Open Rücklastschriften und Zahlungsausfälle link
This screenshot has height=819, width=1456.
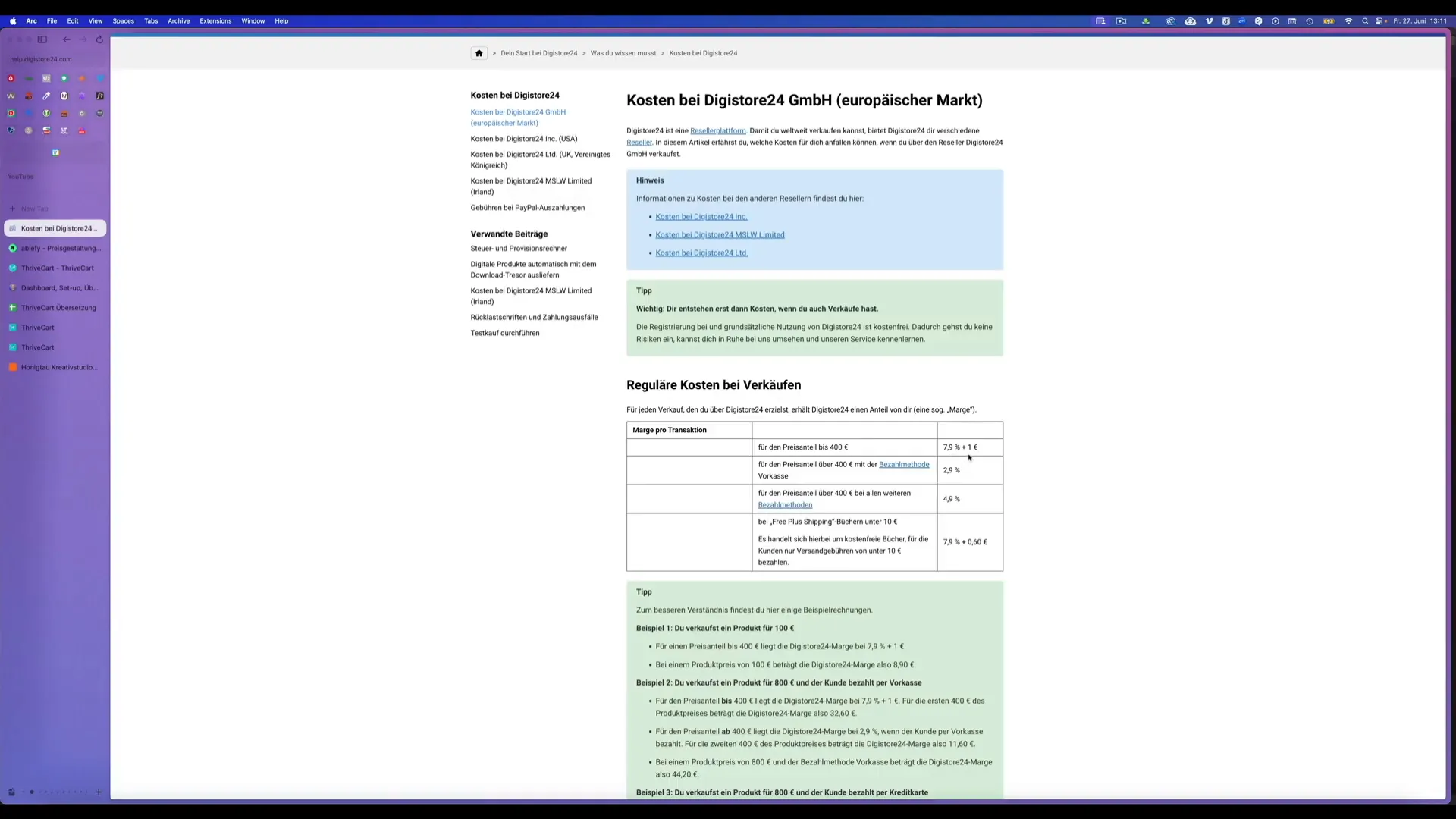(x=534, y=318)
